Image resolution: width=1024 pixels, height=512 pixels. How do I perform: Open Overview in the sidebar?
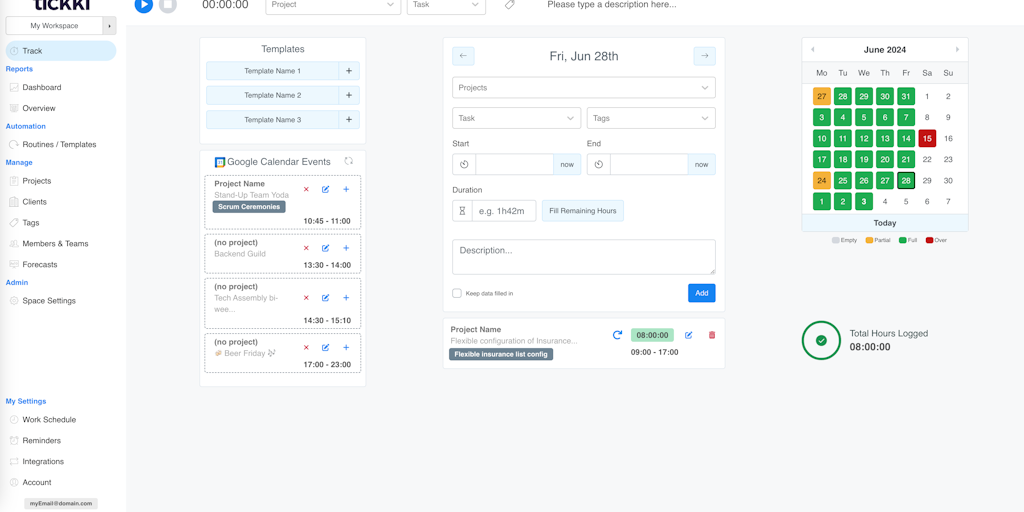pos(39,108)
